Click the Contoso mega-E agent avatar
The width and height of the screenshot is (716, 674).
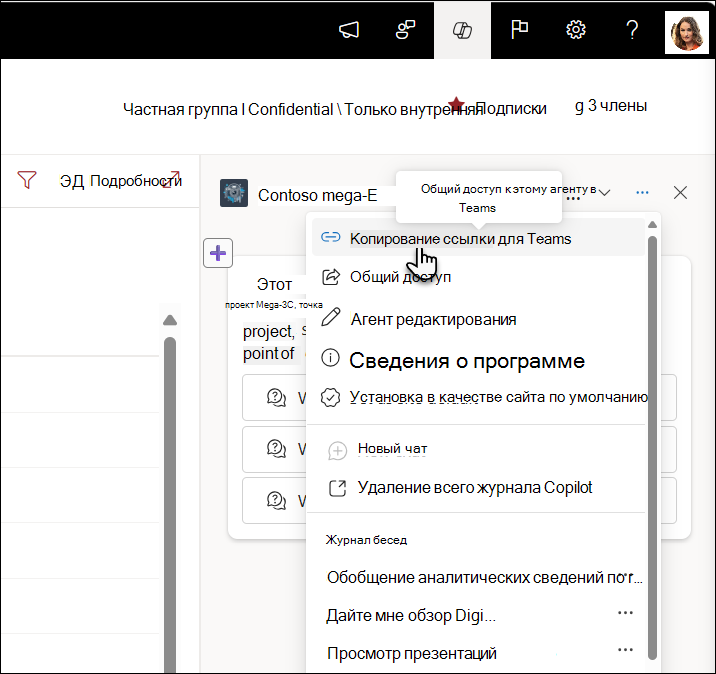234,193
